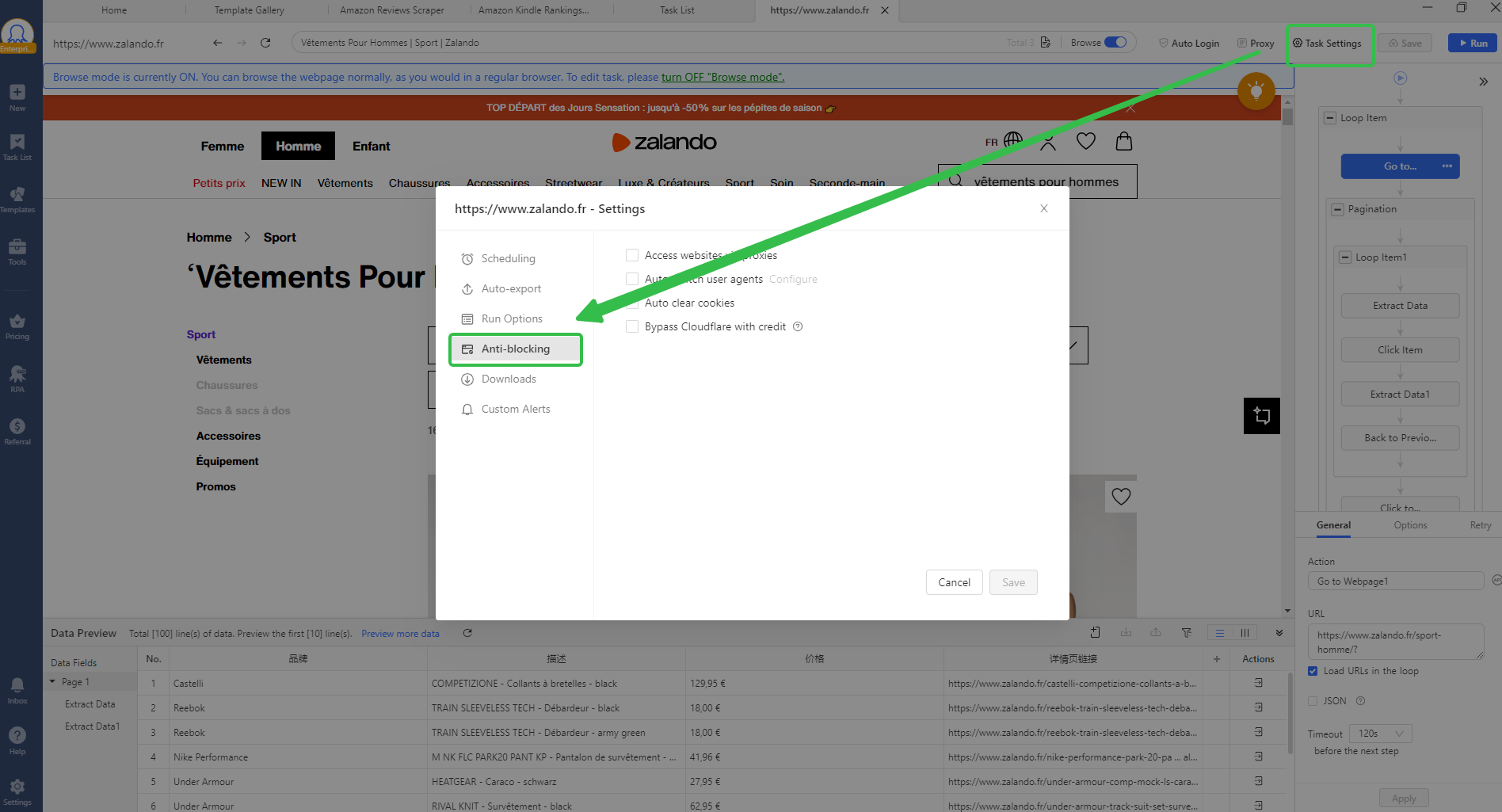The image size is (1502, 812).
Task: Collapse the Page 1 data fields tree
Action: pos(53,682)
